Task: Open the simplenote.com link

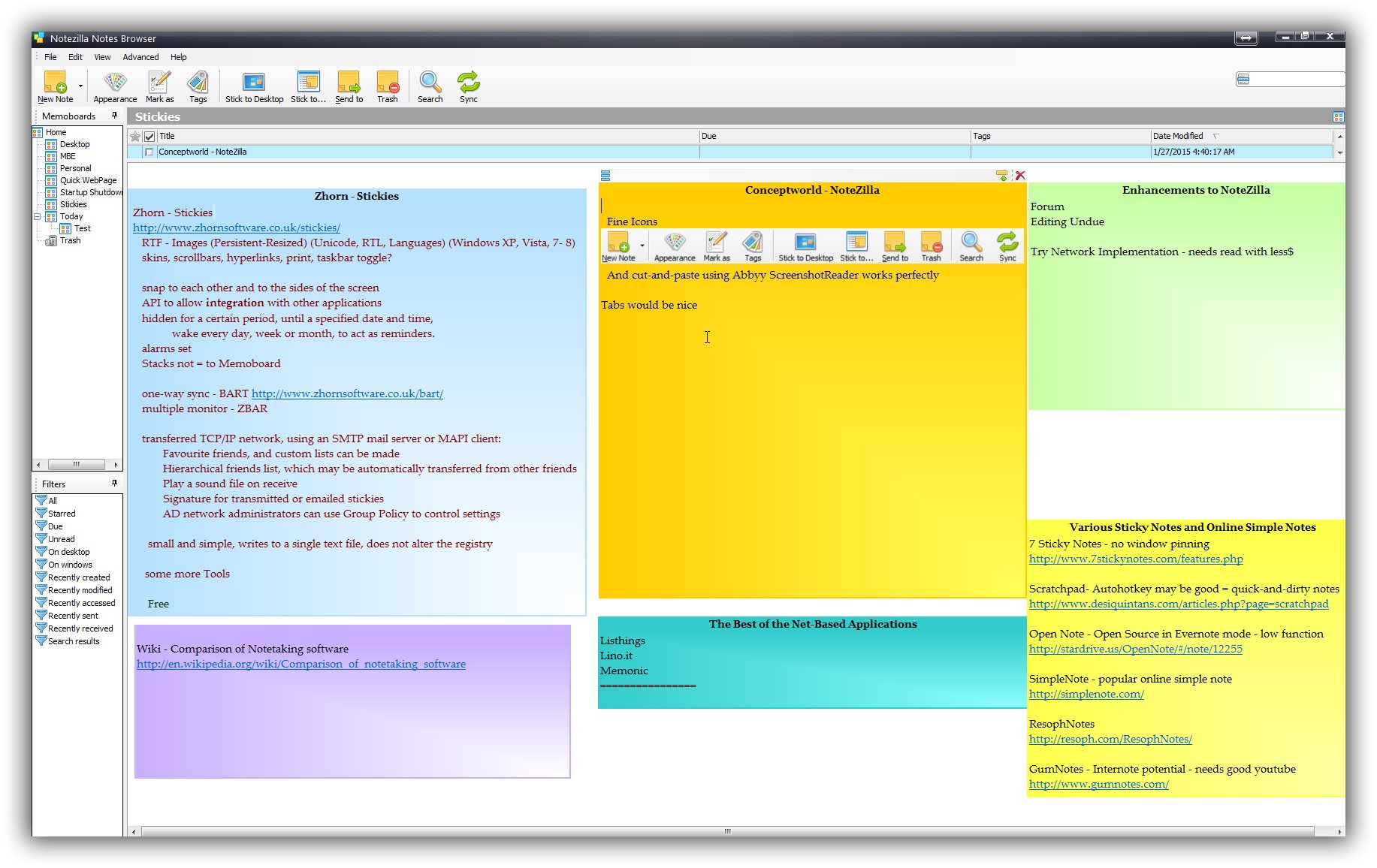Action: click(1086, 694)
